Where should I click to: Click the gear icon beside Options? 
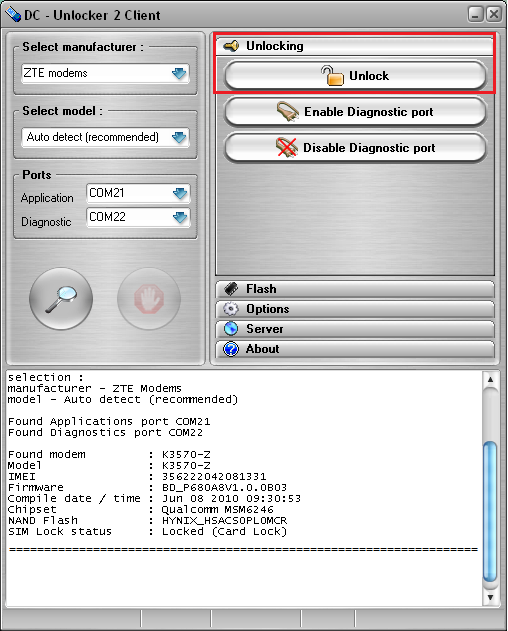coord(231,309)
